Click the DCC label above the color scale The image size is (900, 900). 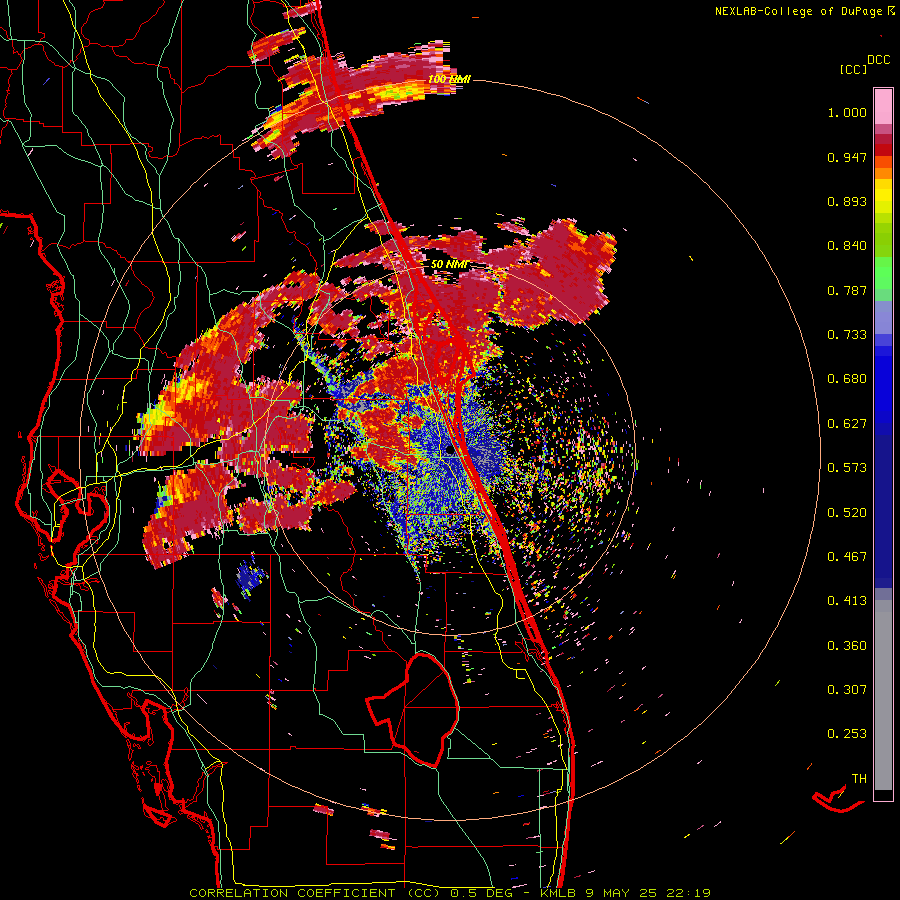click(878, 60)
